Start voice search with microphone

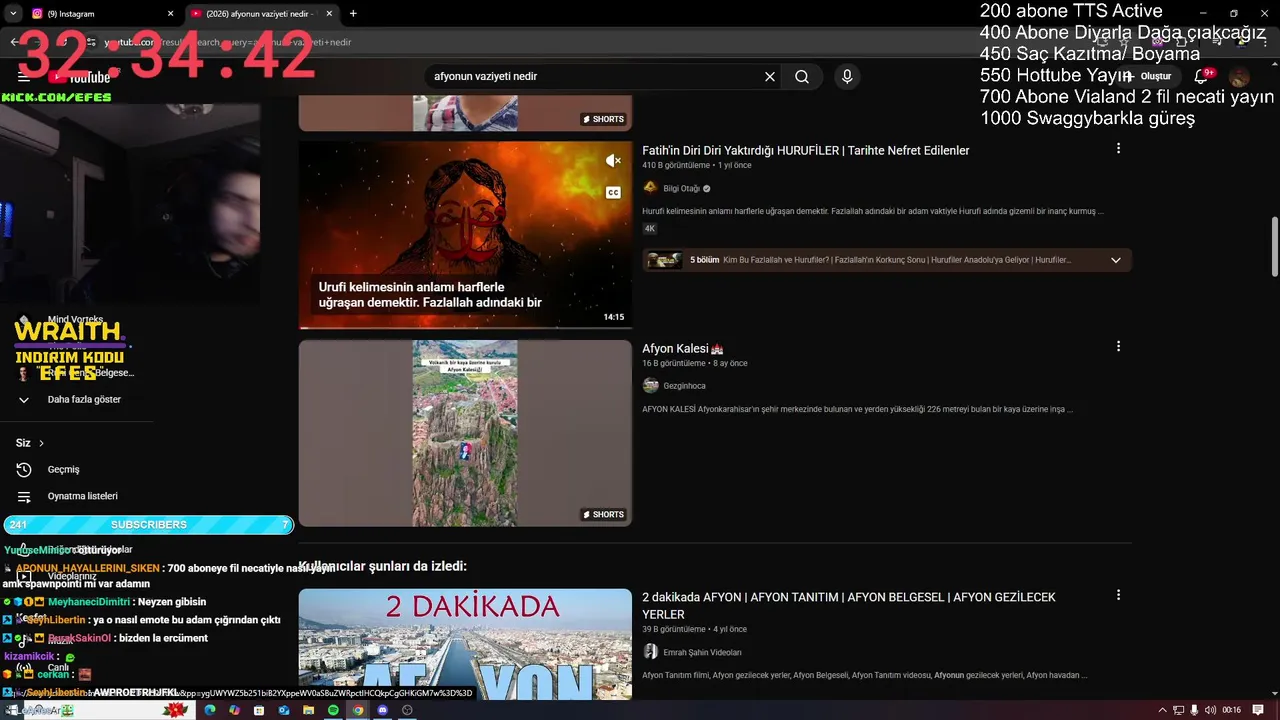847,76
